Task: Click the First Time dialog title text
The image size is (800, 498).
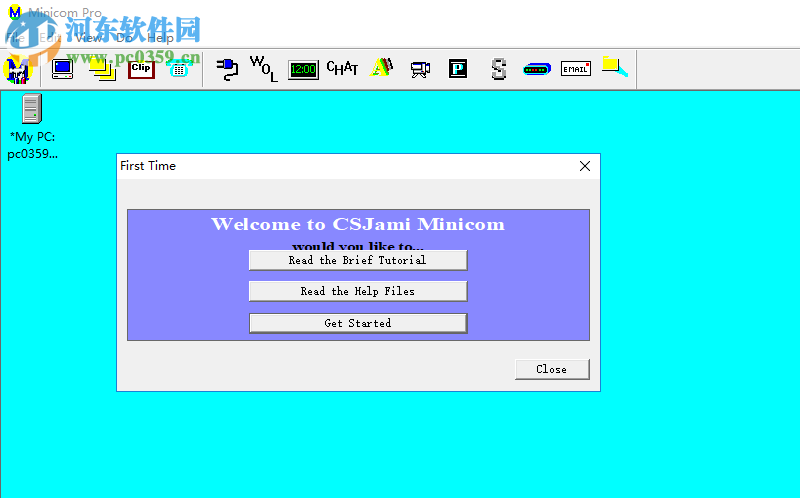Action: (148, 166)
